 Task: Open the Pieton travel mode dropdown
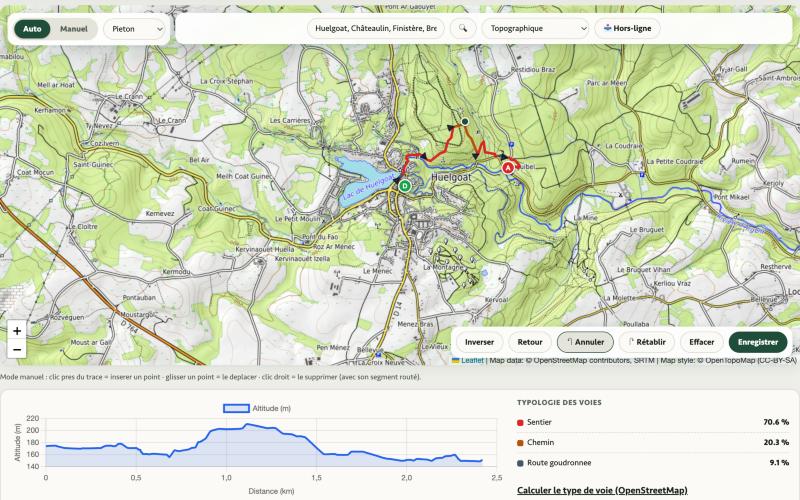136,29
